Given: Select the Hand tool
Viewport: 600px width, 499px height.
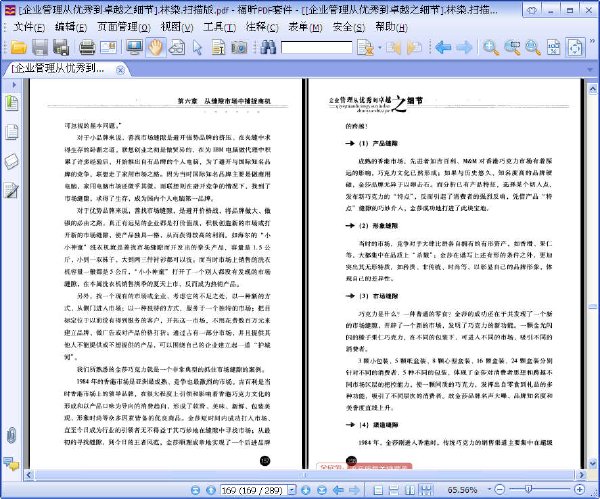Looking at the screenshot, I should tap(155, 48).
